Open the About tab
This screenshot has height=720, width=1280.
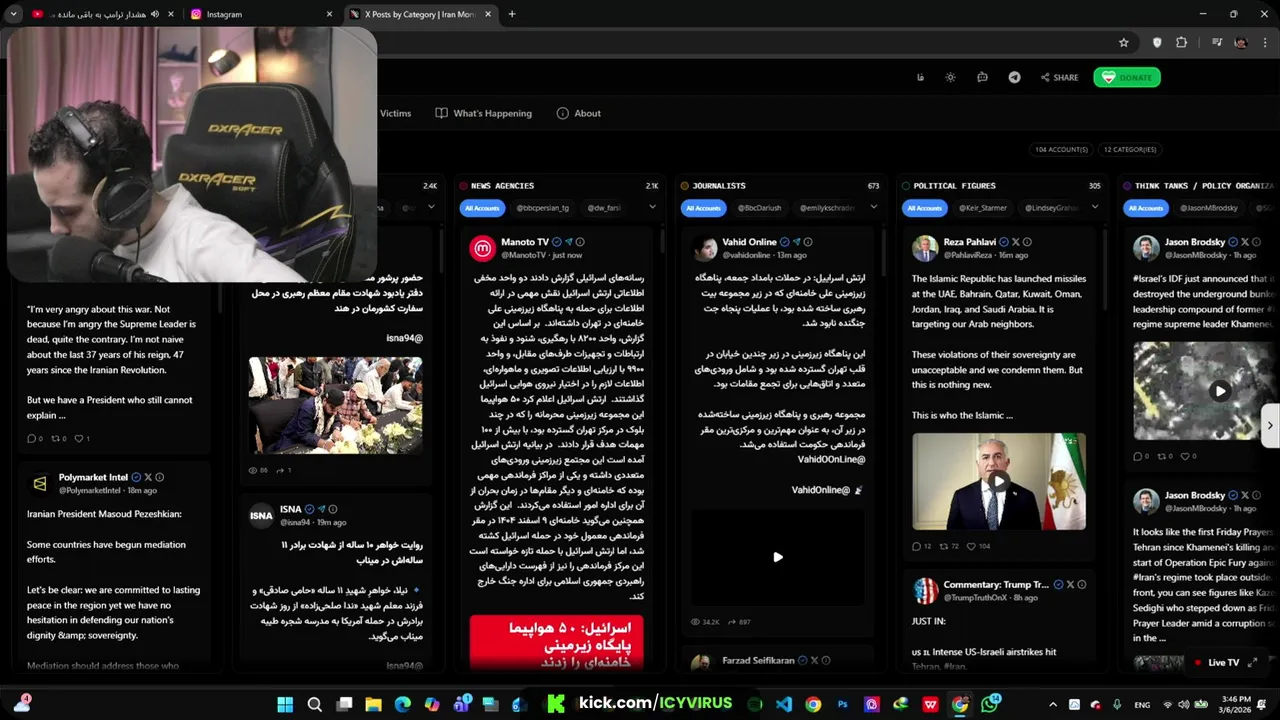[x=579, y=113]
